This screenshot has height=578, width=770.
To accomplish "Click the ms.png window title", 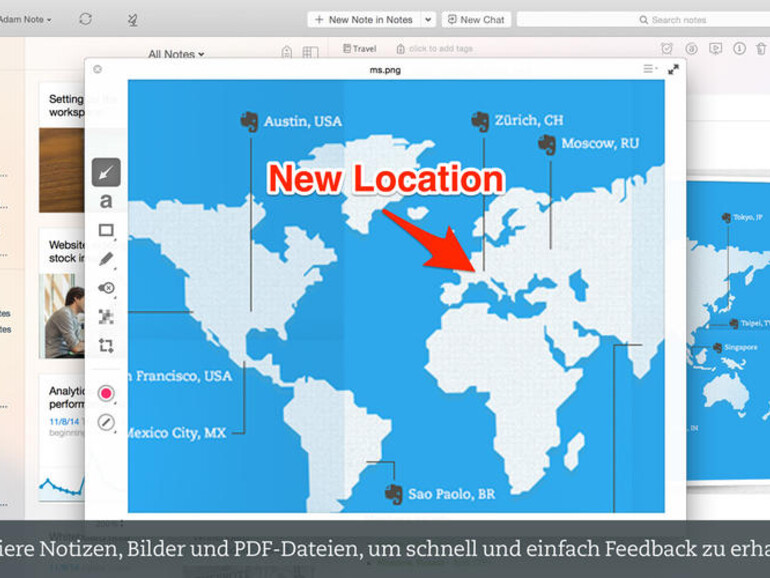I will pyautogui.click(x=385, y=70).
